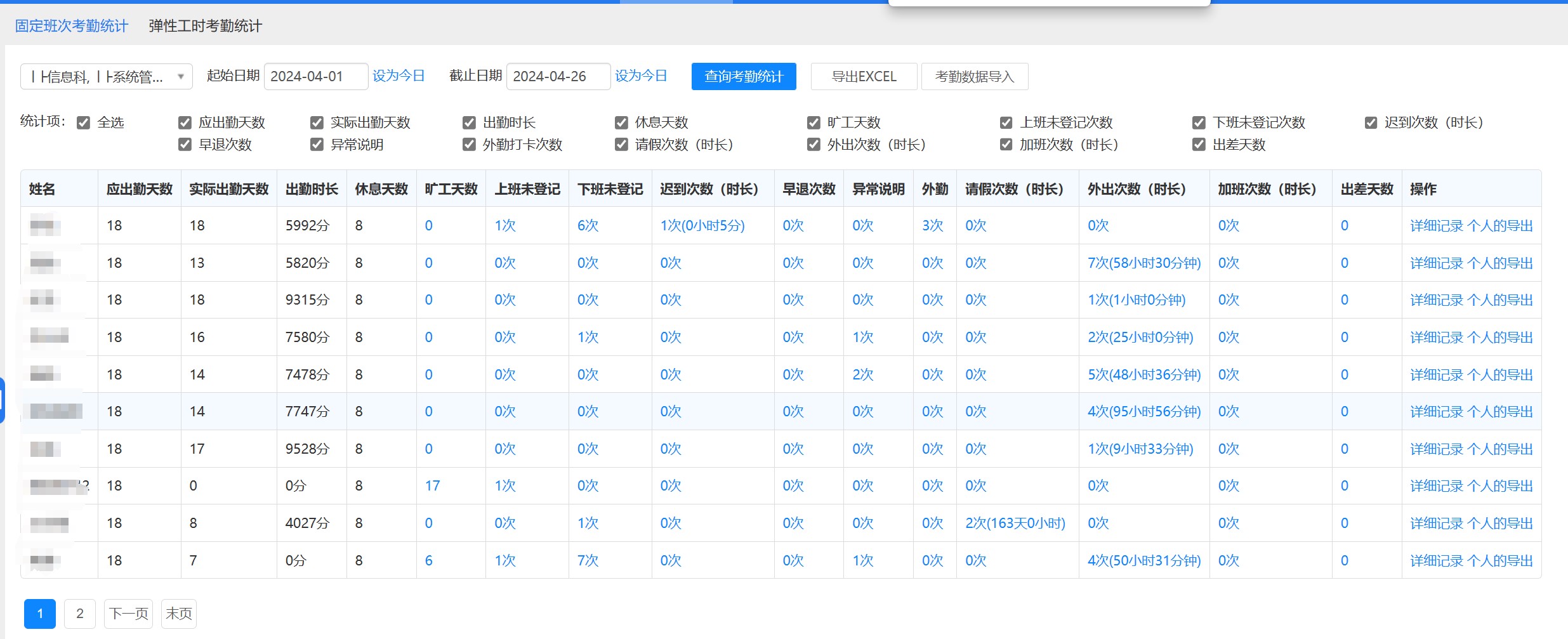This screenshot has width=1568, height=639.
Task: Toggle the 异常说明 checkbox
Action: [317, 145]
